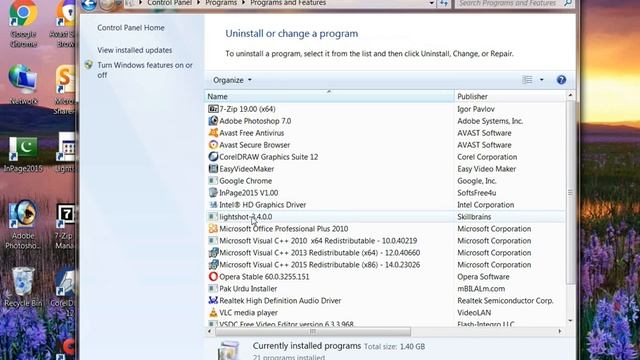Click the vertical scrollbar down arrow
640x360 pixels.
point(570,321)
